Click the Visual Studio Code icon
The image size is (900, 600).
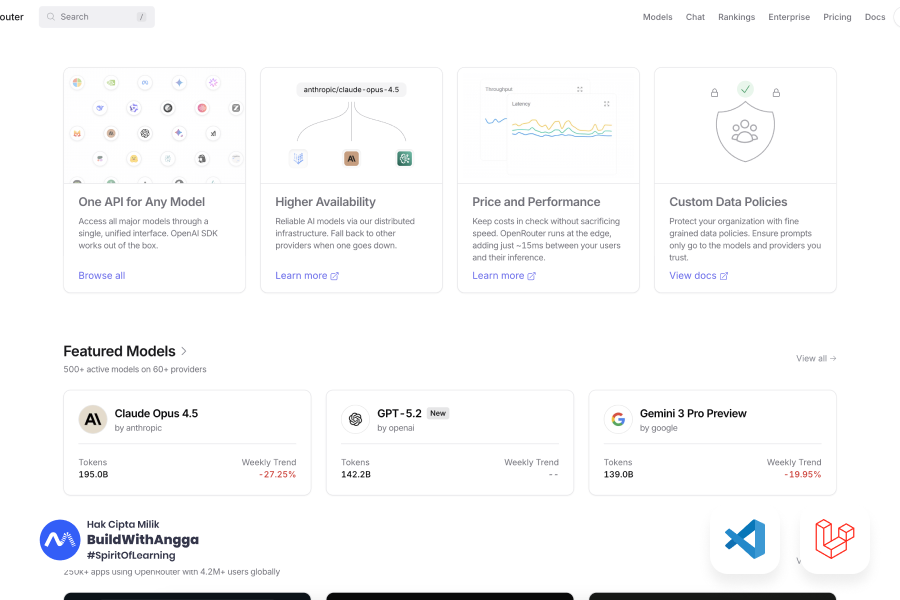(x=745, y=539)
